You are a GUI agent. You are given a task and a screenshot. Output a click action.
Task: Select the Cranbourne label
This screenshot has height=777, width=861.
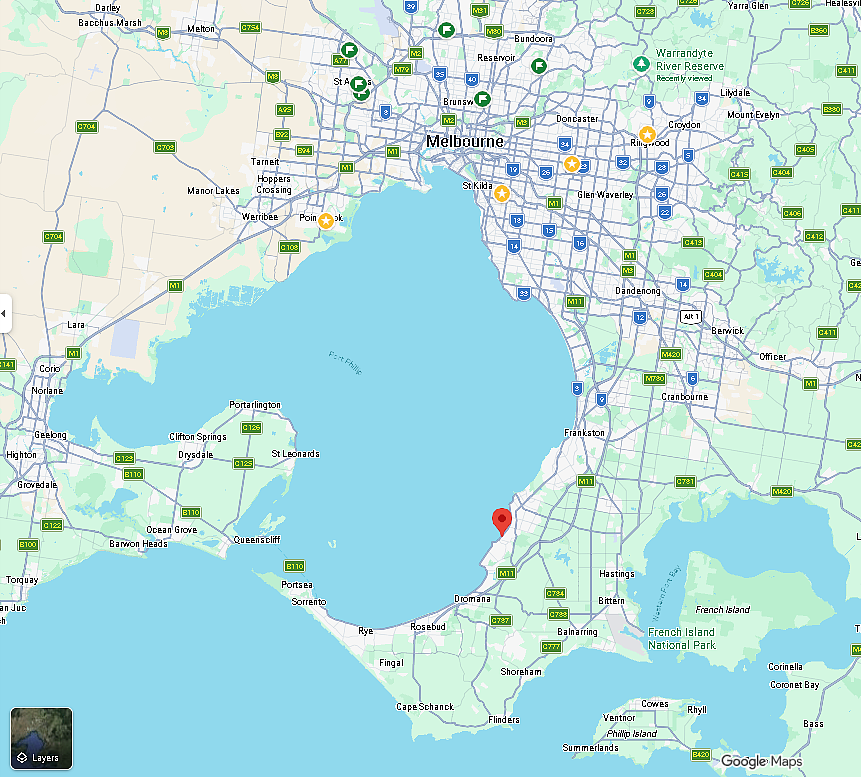click(x=684, y=396)
